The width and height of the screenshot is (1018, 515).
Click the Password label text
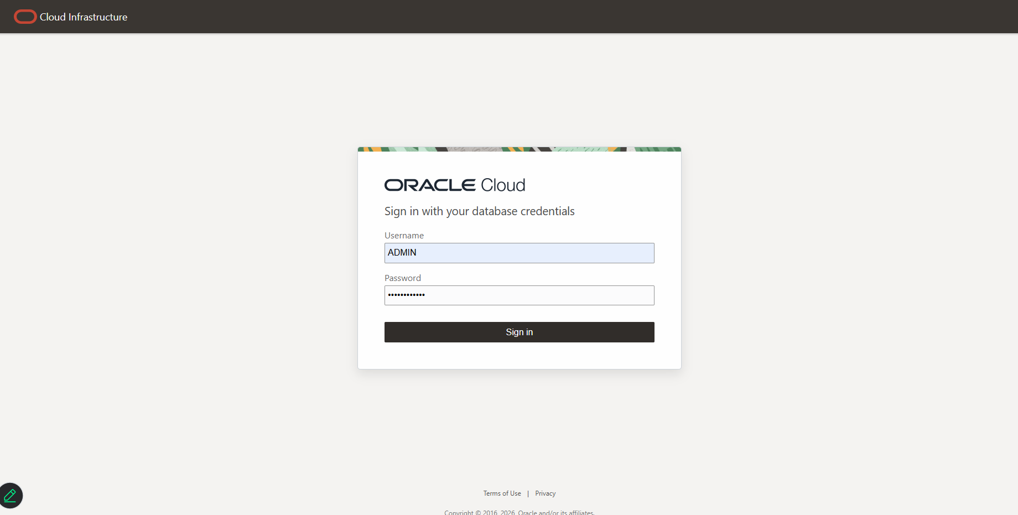403,278
